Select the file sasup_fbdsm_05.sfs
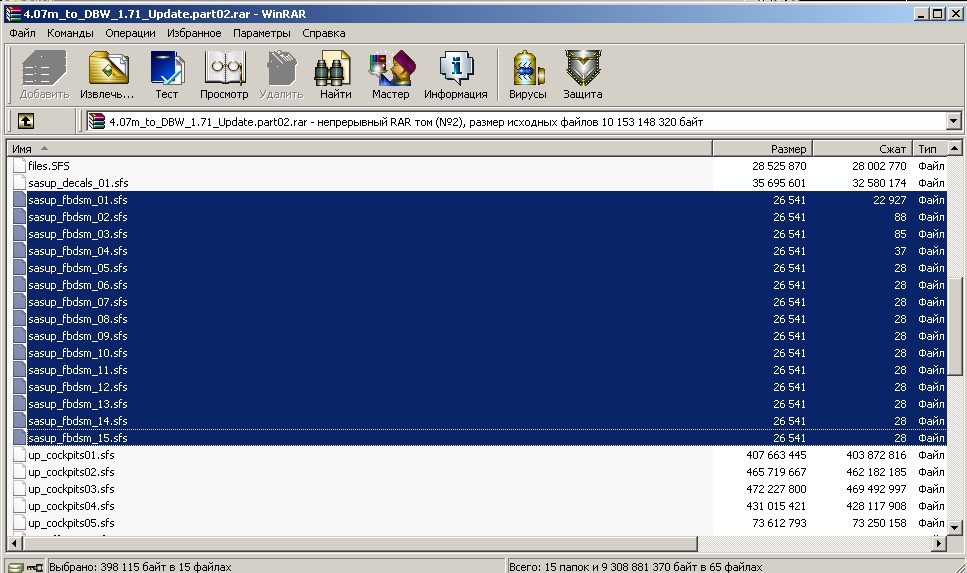This screenshot has width=967, height=573. coord(78,268)
